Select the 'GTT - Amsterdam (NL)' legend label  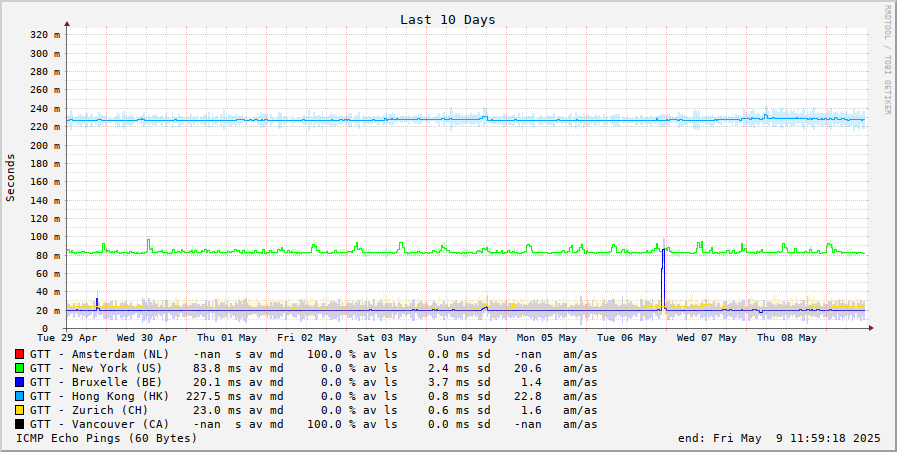coord(100,354)
